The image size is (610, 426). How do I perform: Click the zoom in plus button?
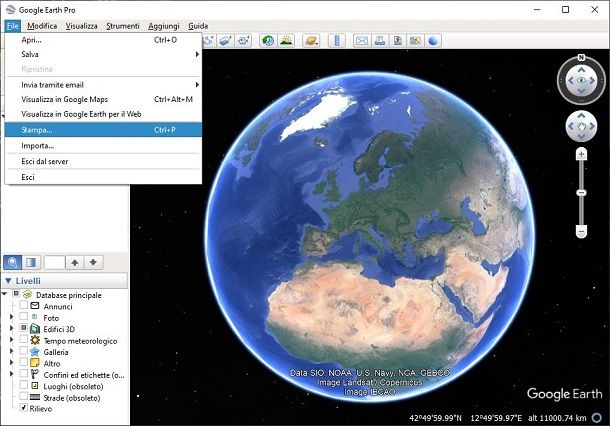pos(581,154)
